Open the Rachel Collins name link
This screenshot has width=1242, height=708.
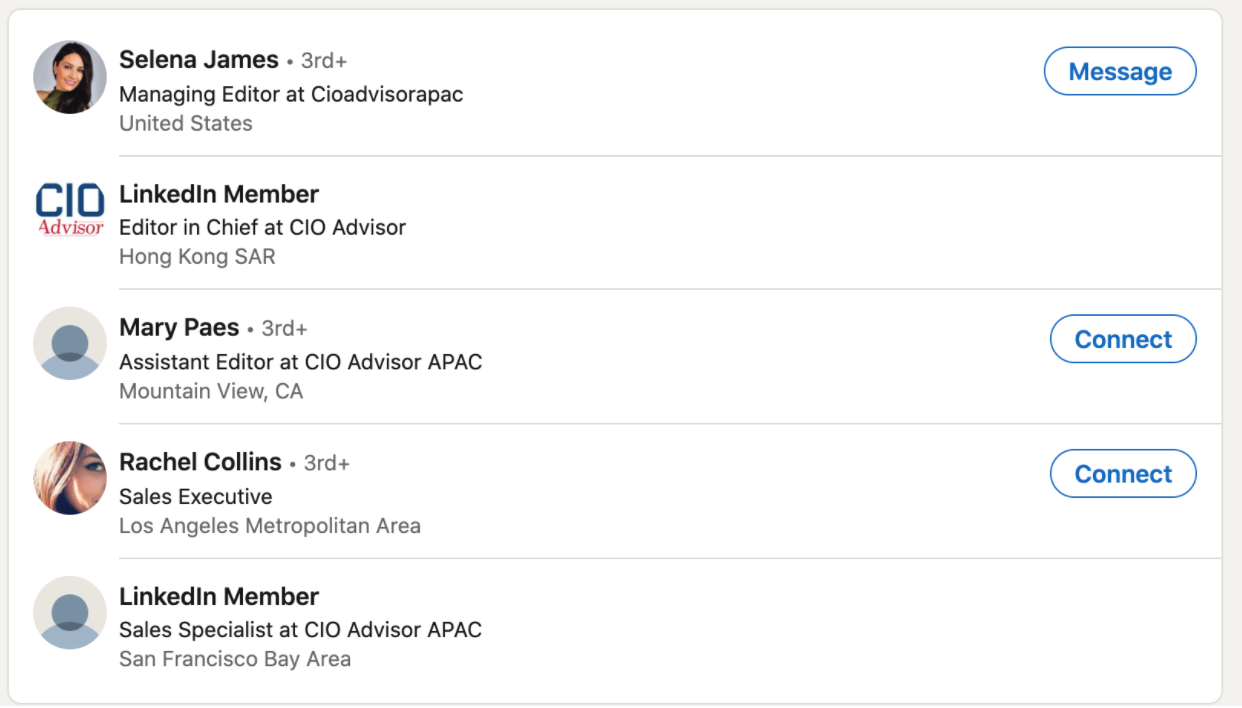200,462
